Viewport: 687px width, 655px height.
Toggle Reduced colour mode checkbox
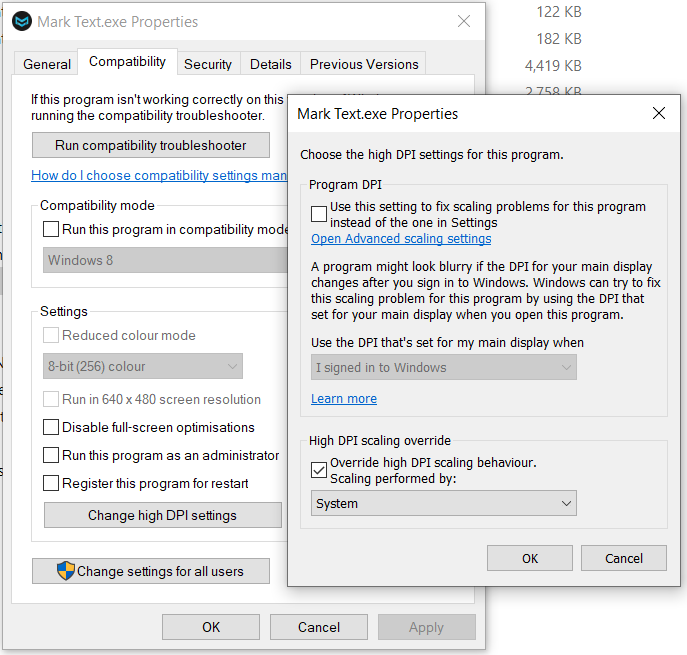[51, 335]
